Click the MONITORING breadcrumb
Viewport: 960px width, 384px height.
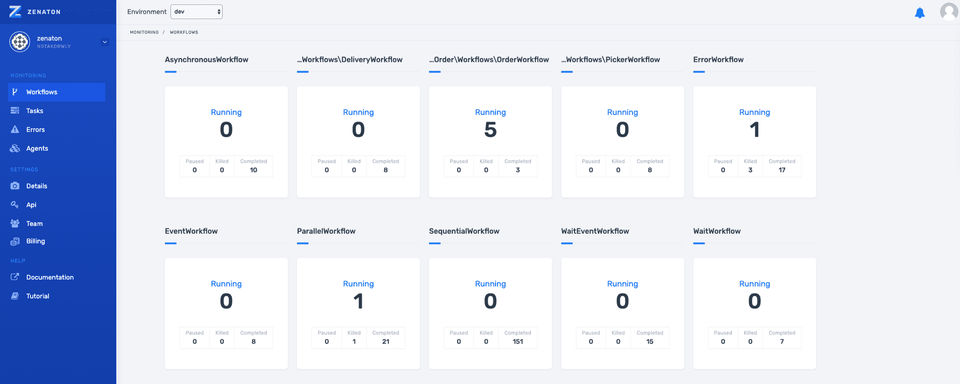coord(144,32)
